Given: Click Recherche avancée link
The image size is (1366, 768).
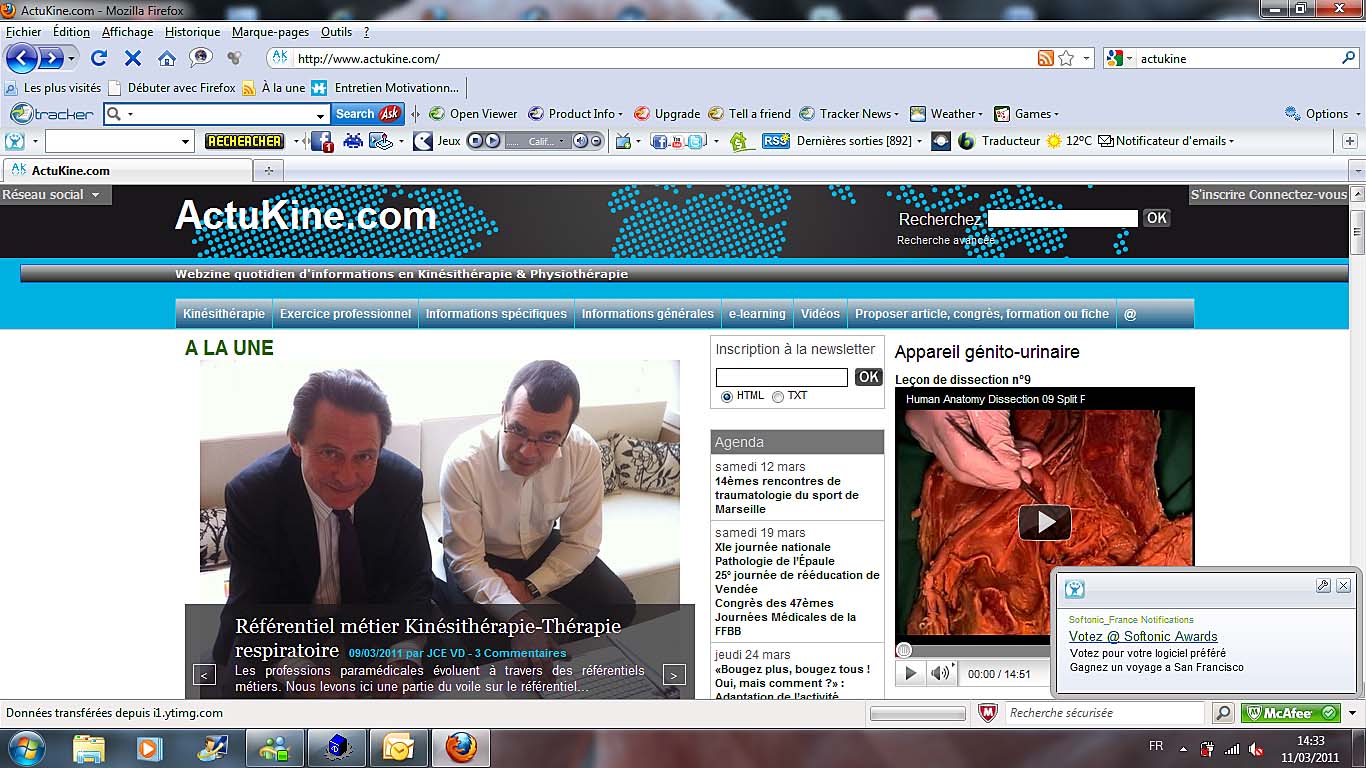Looking at the screenshot, I should pyautogui.click(x=946, y=240).
